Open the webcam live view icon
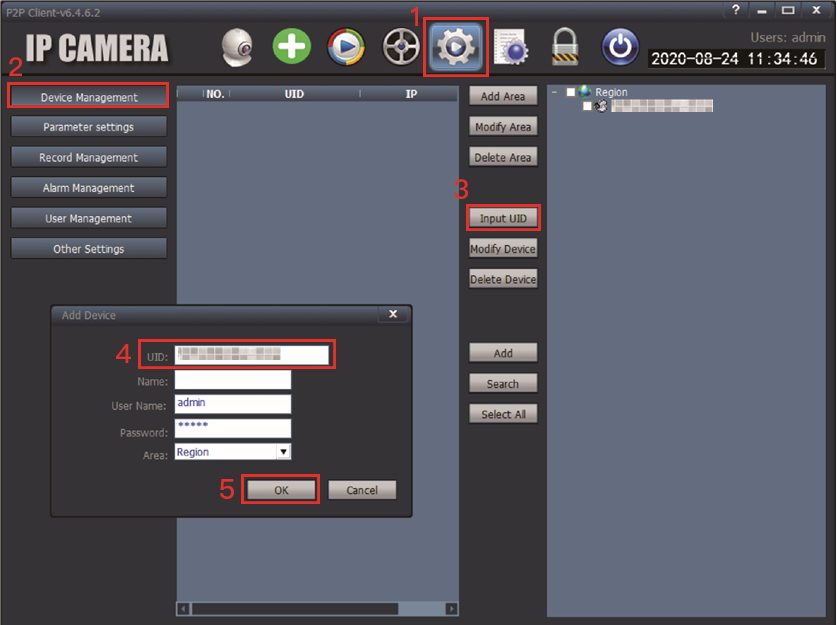Viewport: 837px width, 625px height. point(237,48)
